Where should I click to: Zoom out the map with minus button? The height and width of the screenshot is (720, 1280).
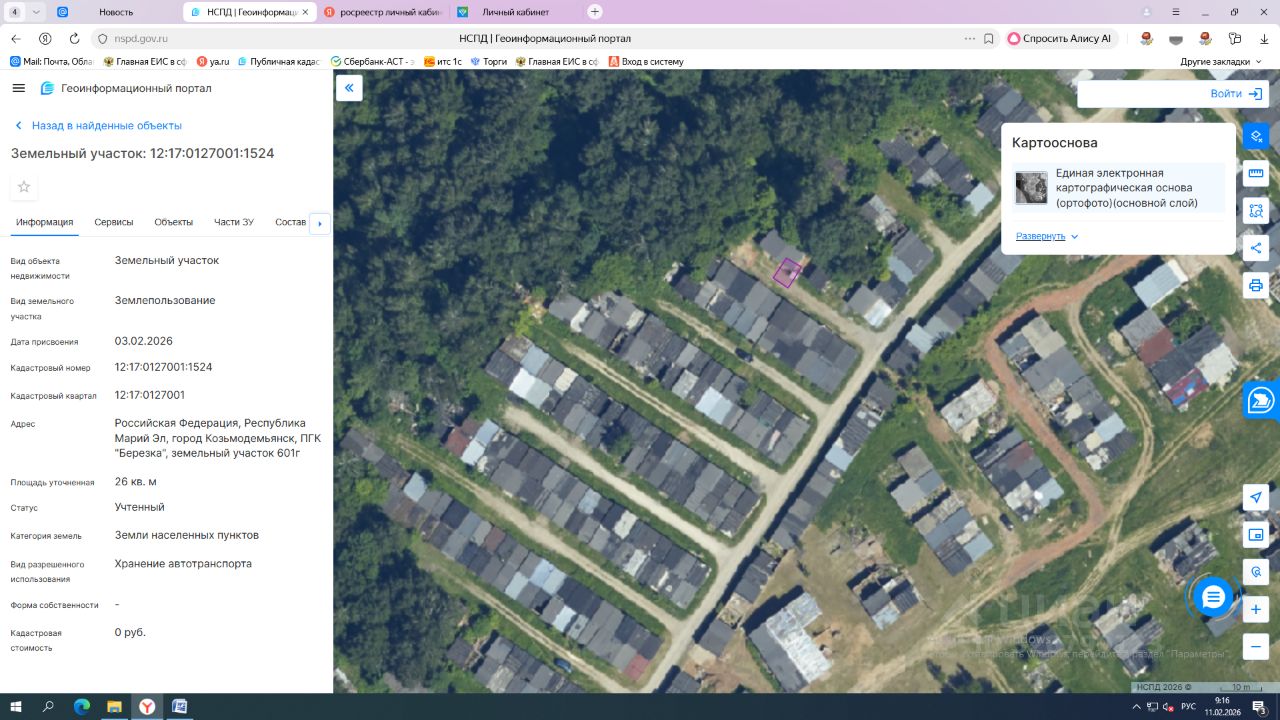click(x=1256, y=646)
